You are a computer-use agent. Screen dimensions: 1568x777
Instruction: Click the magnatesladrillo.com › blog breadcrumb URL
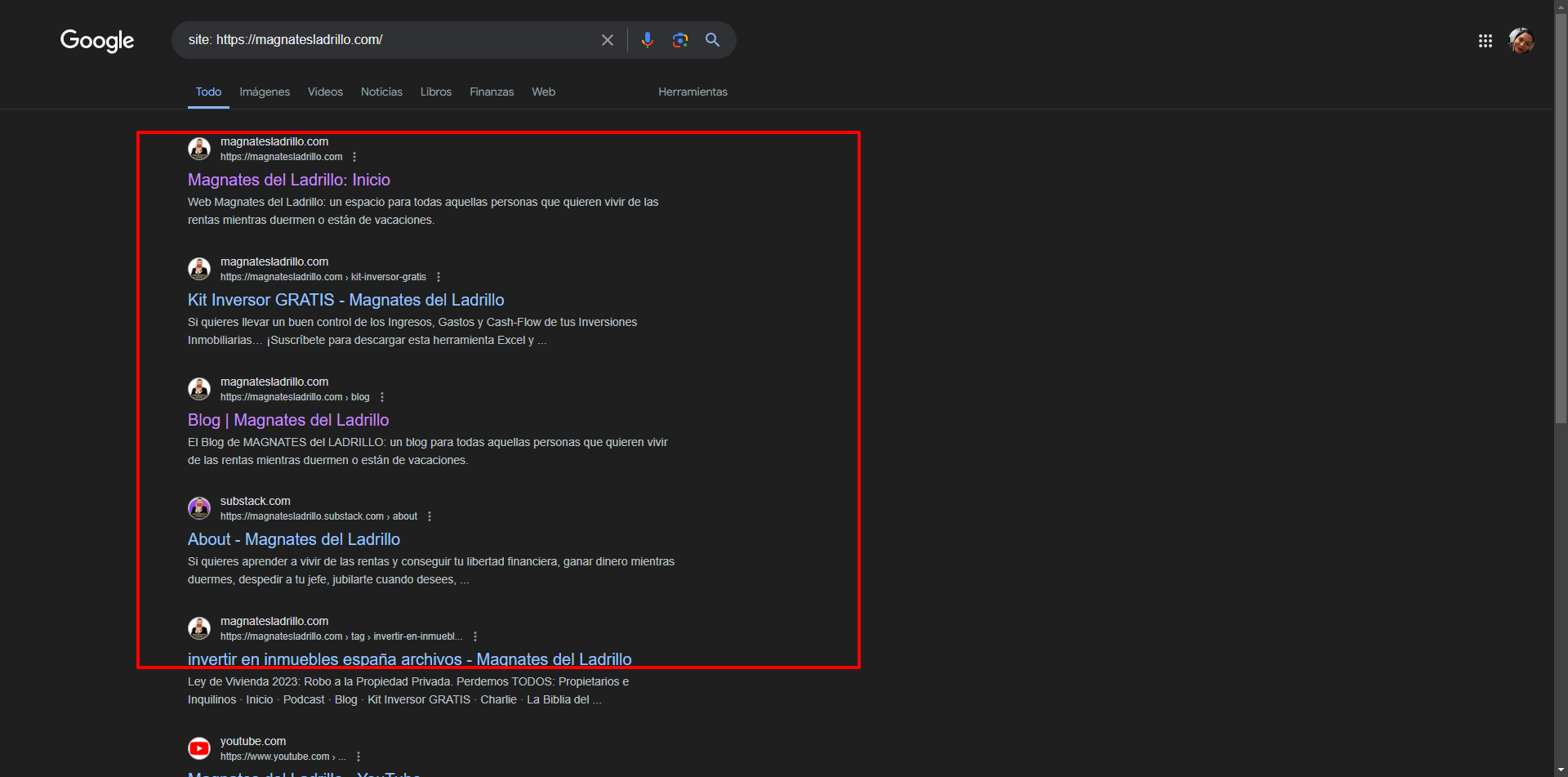295,397
